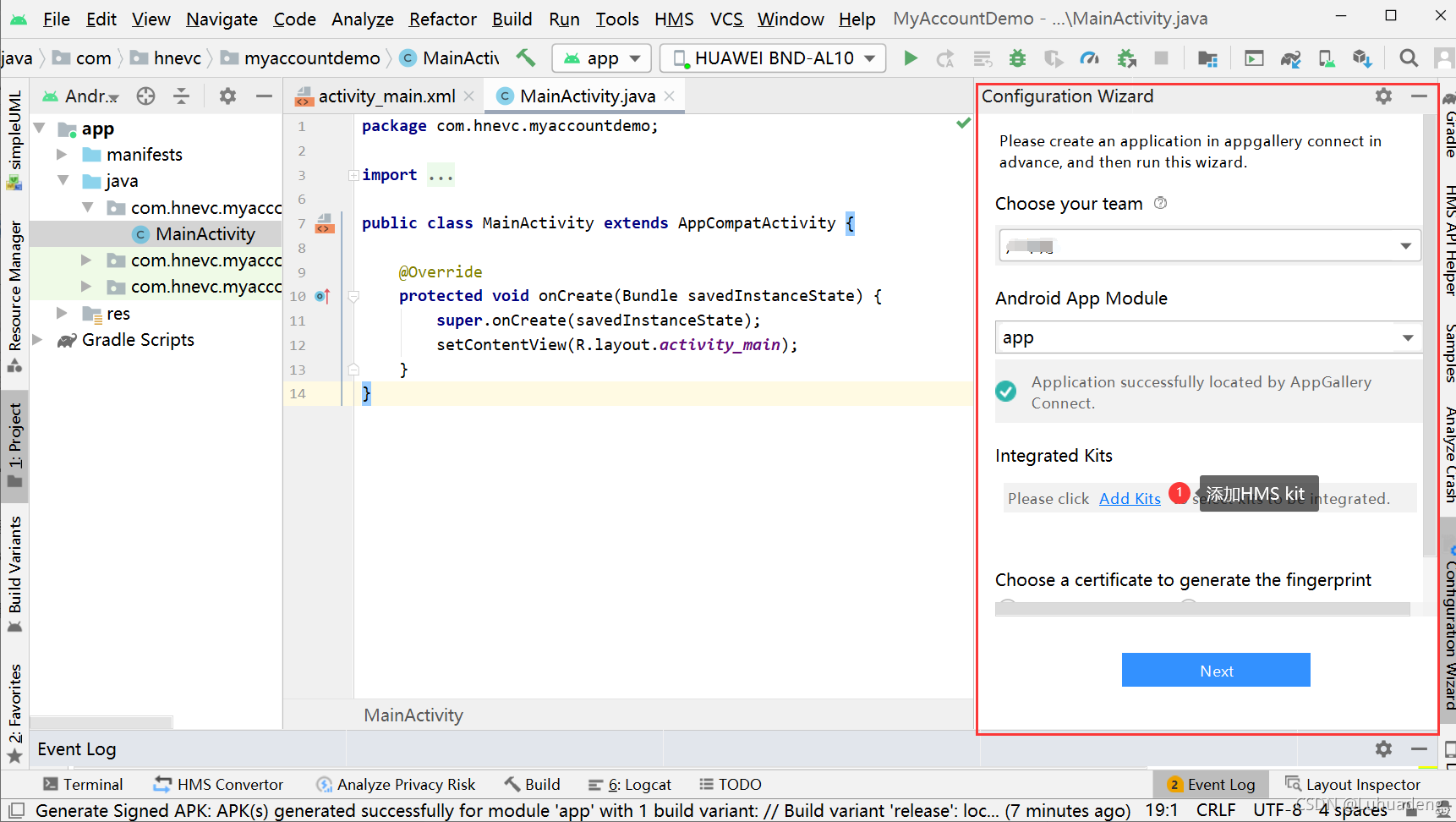This screenshot has width=1456, height=822.
Task: Open the Android App Module dropdown
Action: coord(1209,337)
